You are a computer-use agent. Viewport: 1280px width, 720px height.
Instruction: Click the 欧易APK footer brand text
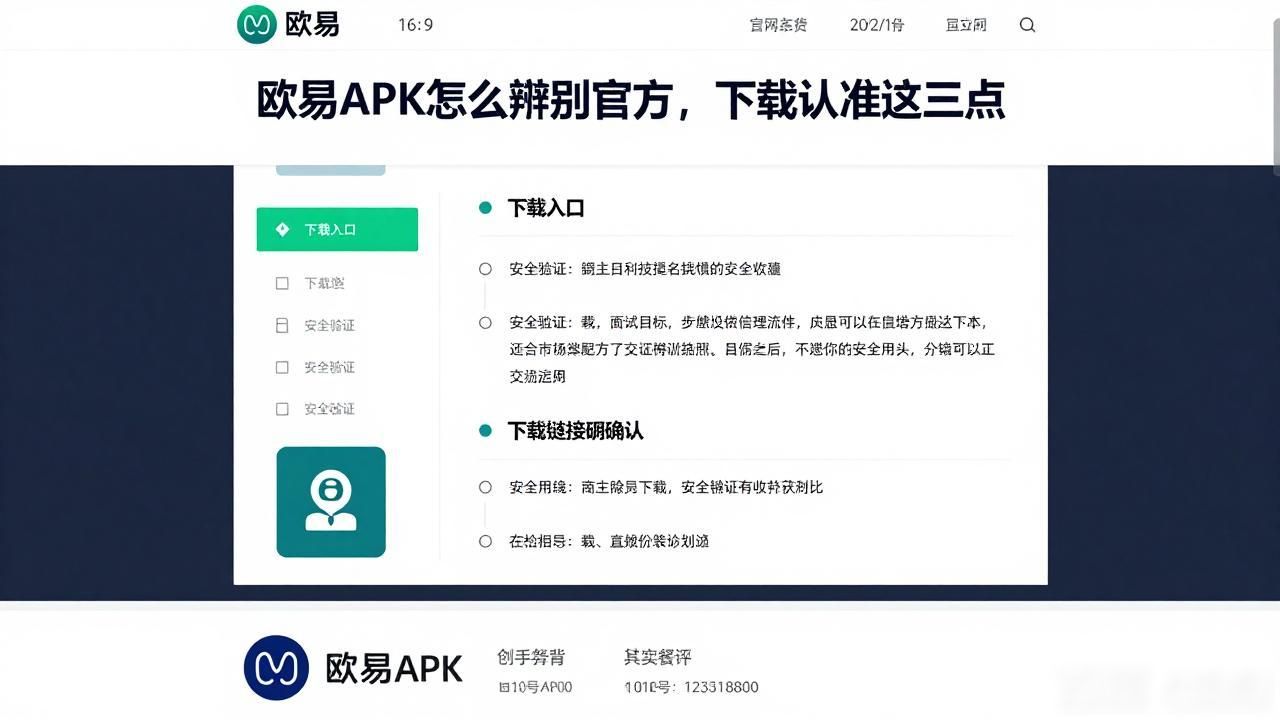point(394,668)
